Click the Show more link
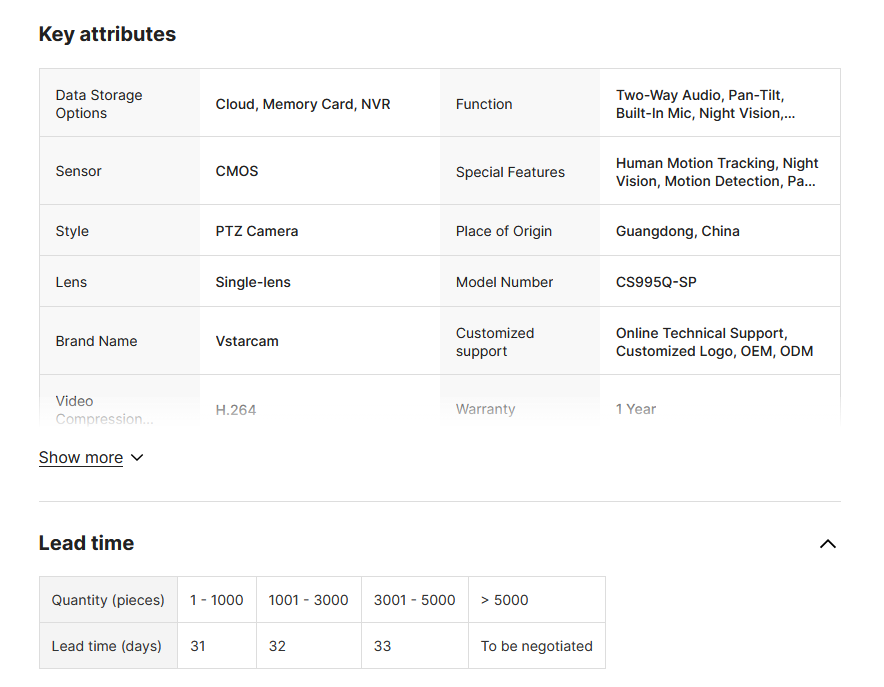884x687 pixels. [80, 457]
